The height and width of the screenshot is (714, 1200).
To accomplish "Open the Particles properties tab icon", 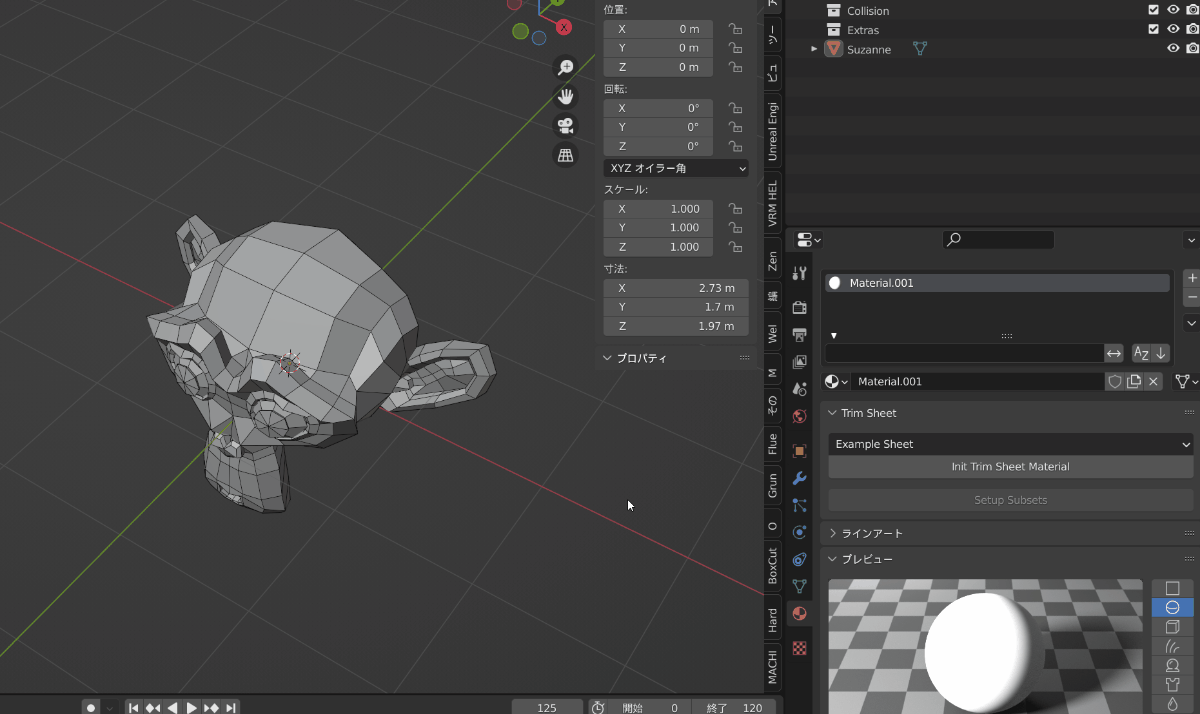I will coord(799,505).
